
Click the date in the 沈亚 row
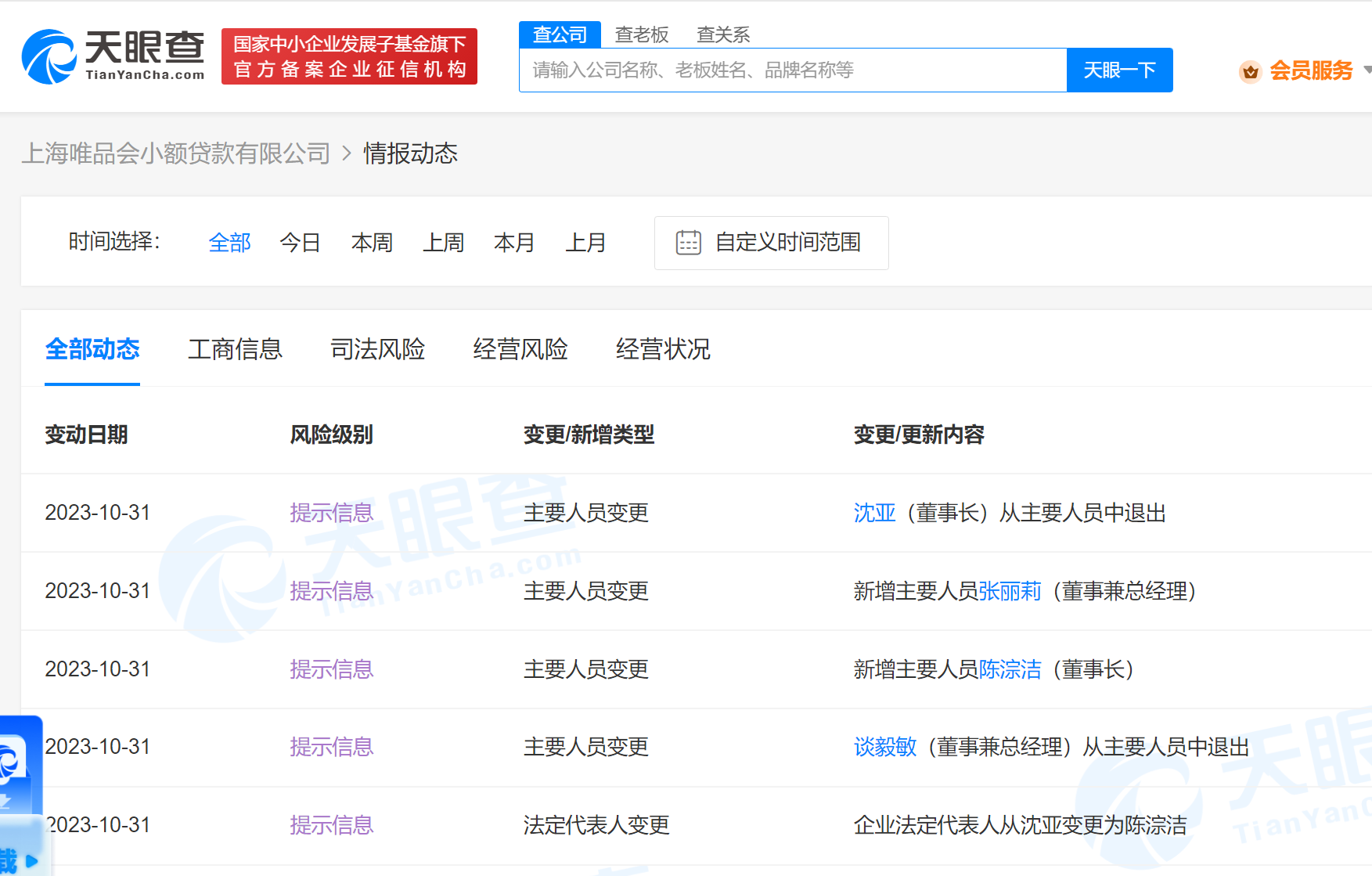tap(97, 513)
